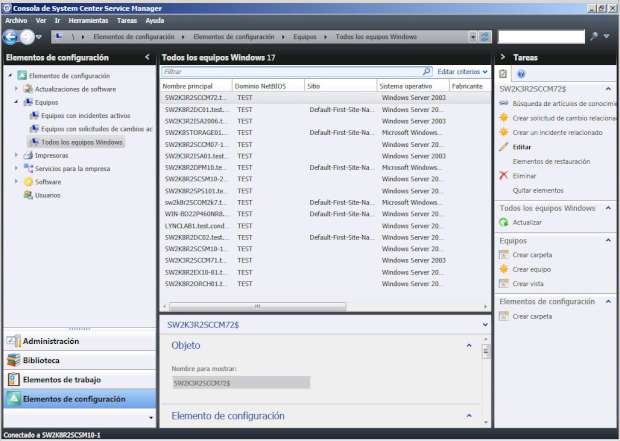Open the Biblioteca workspace

tap(41, 360)
